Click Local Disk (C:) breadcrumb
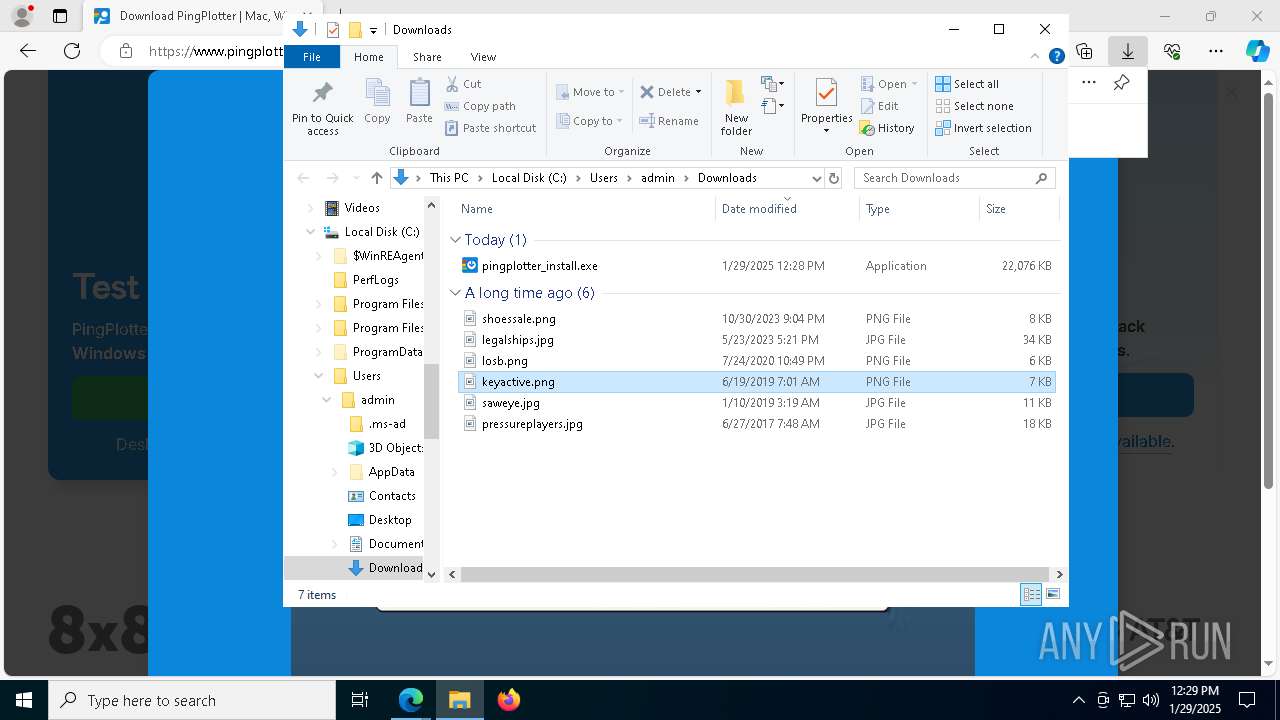The height and width of the screenshot is (720, 1280). point(529,178)
